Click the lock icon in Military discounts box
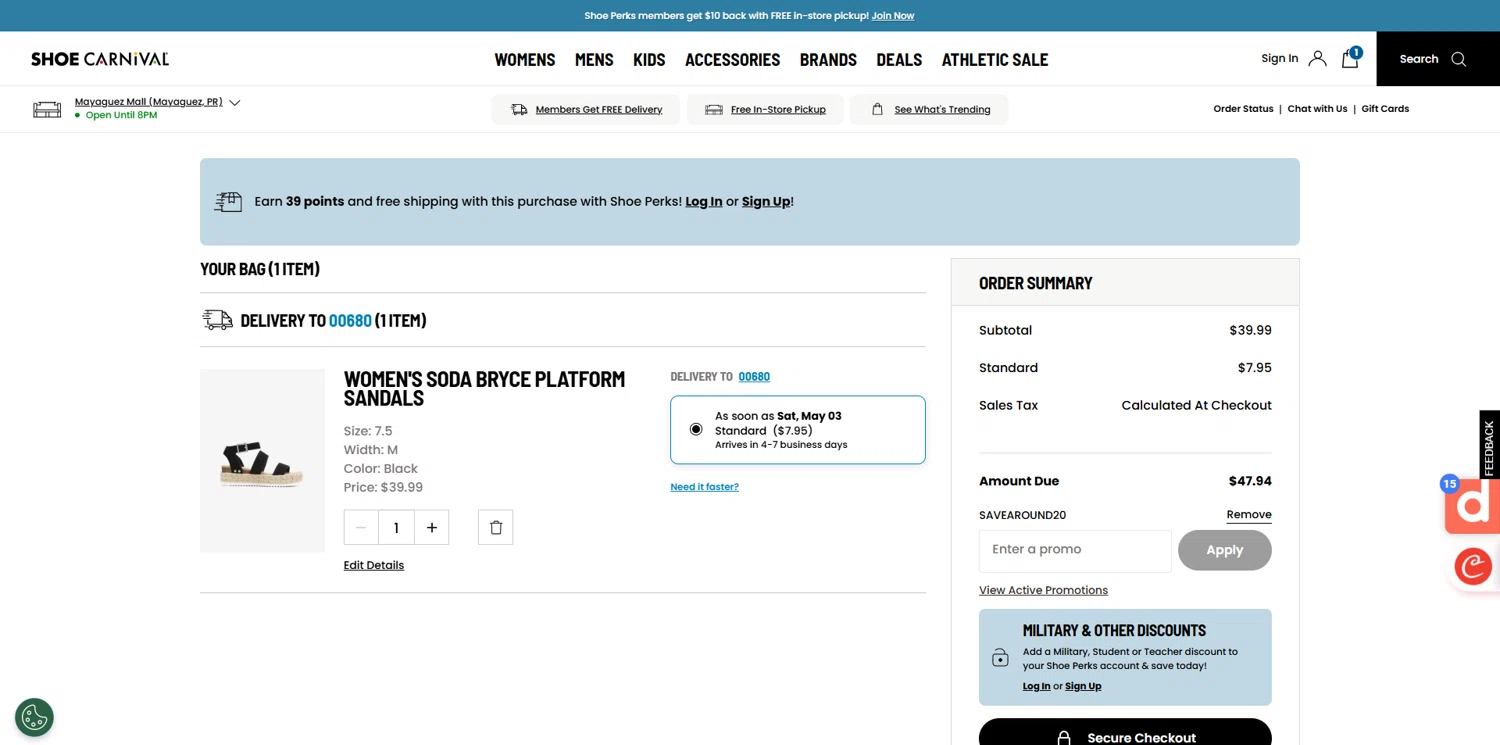 (x=1000, y=658)
